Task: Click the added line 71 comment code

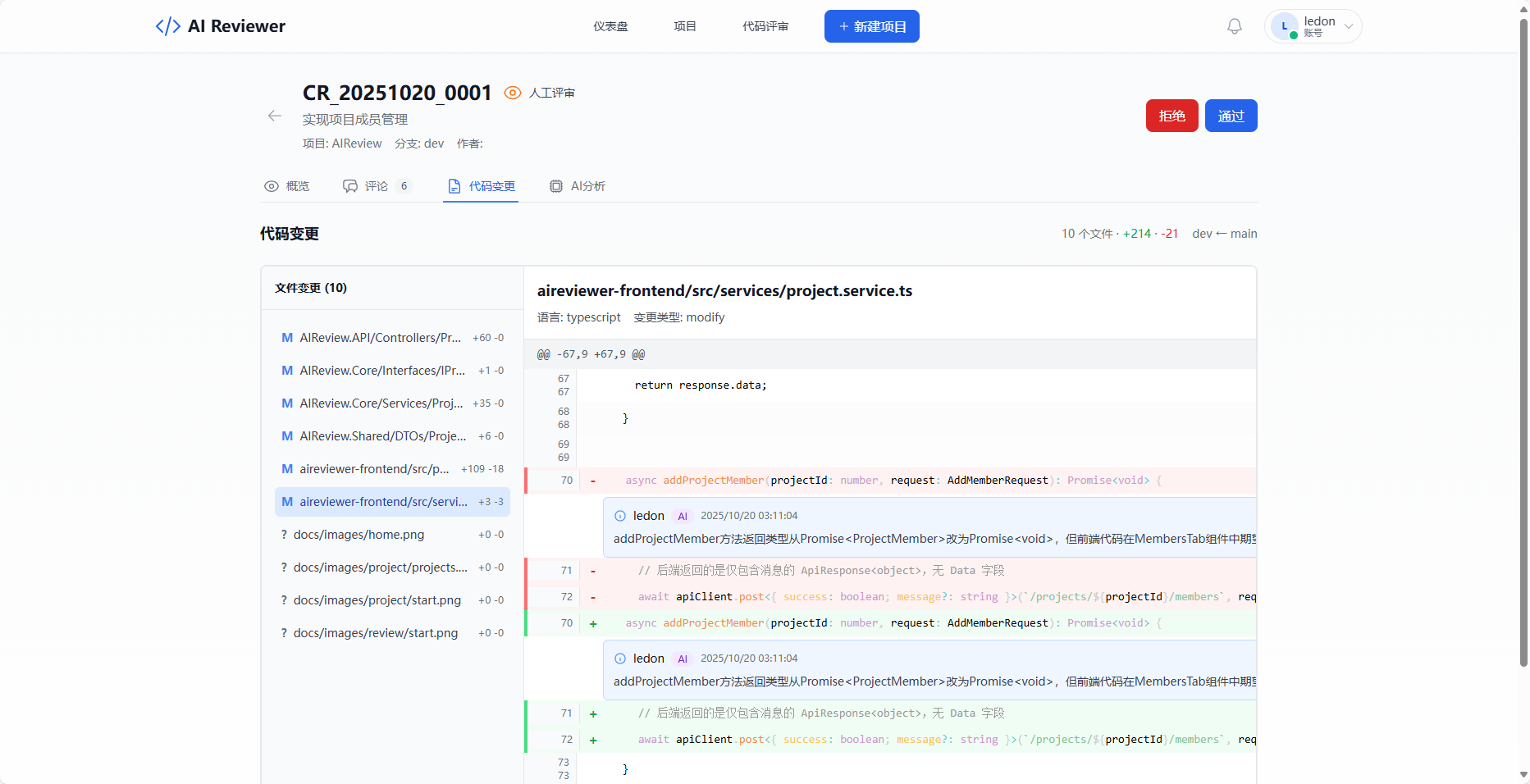Action: click(x=821, y=713)
